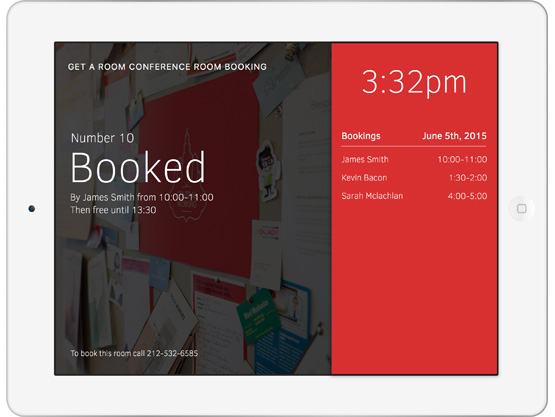
Task: Tap the iPad home button
Action: coord(521,208)
